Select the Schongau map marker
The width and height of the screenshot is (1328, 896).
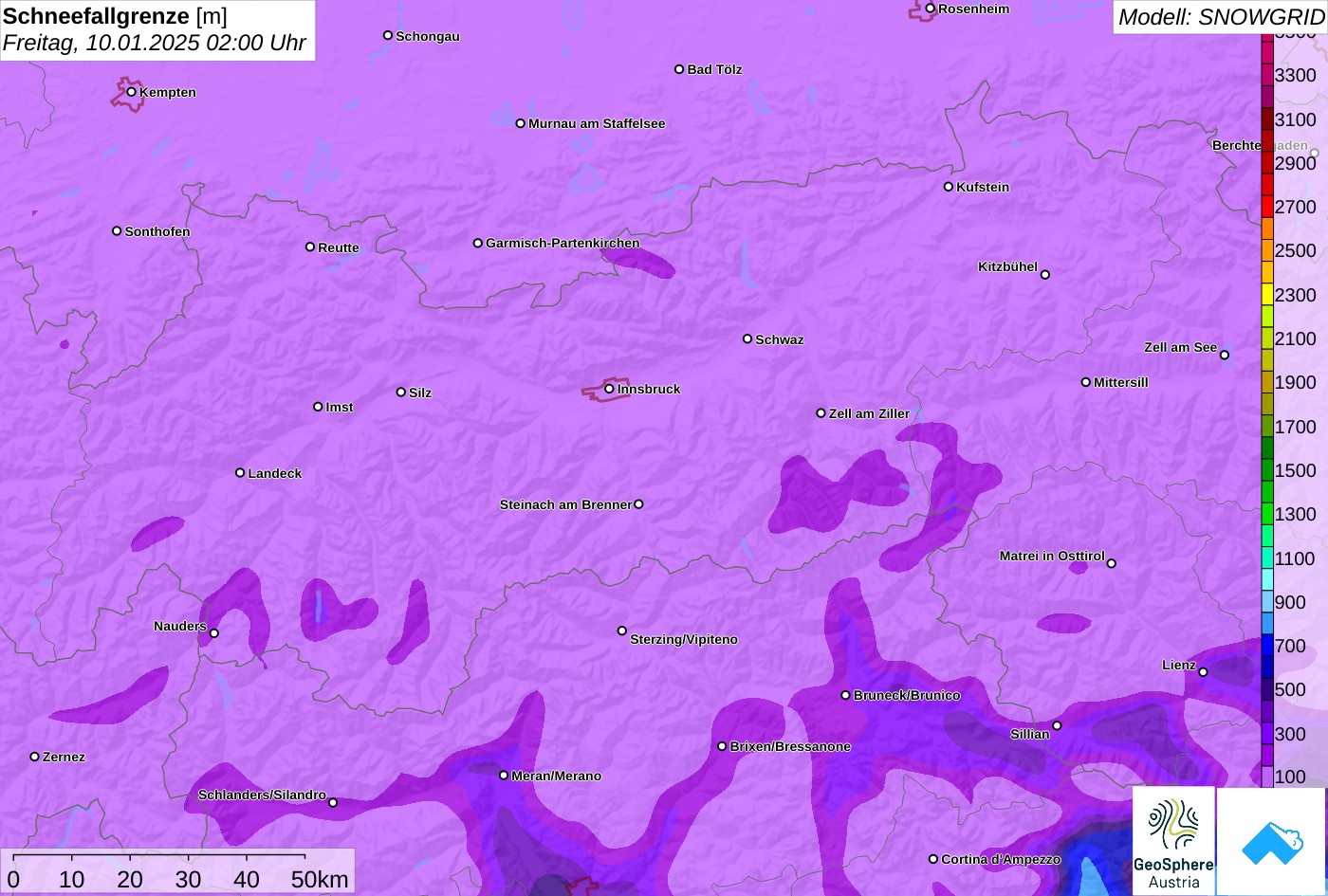[388, 35]
